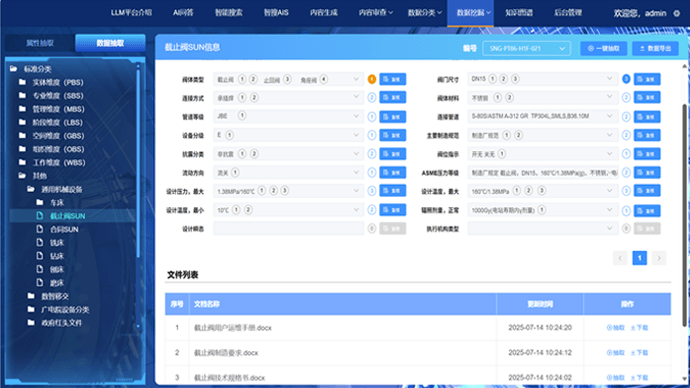Click 一键抽取 one-click extract button

[x=603, y=48]
